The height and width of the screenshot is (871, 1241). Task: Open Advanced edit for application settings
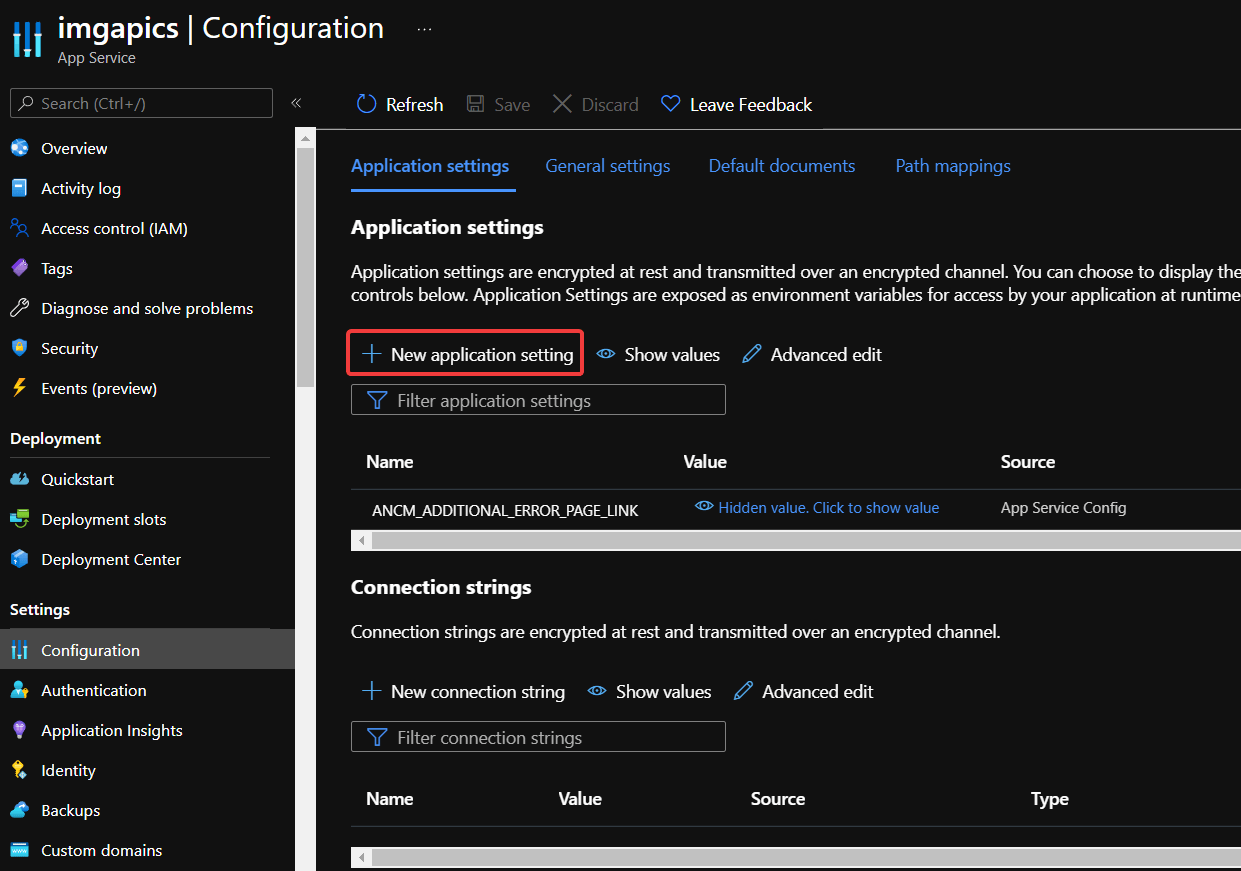click(812, 355)
